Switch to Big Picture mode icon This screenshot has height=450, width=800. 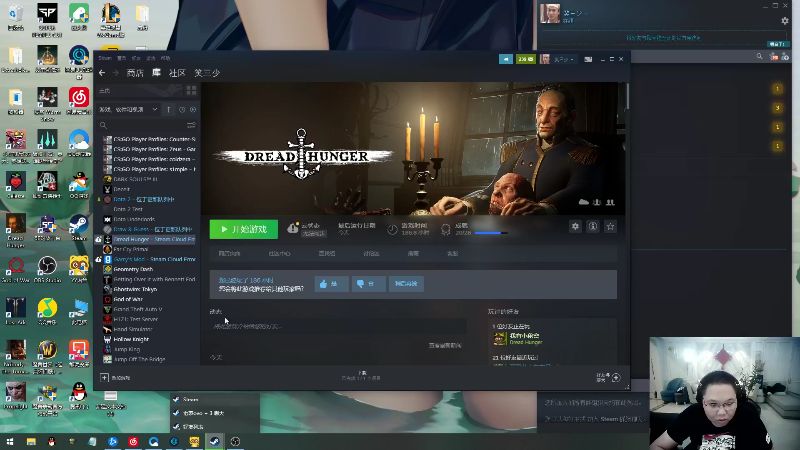(x=588, y=59)
